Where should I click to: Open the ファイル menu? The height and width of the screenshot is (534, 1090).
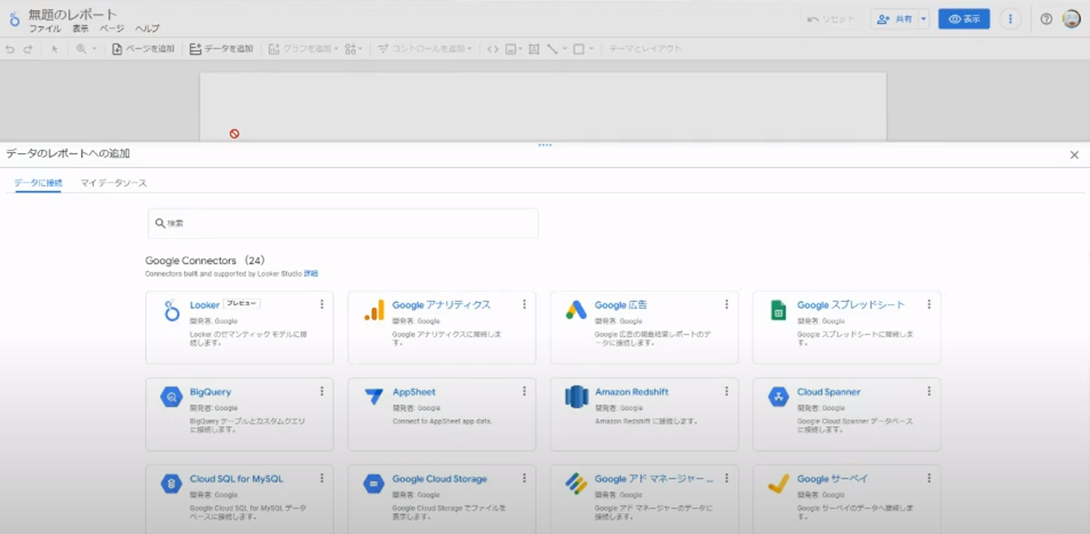[45, 29]
